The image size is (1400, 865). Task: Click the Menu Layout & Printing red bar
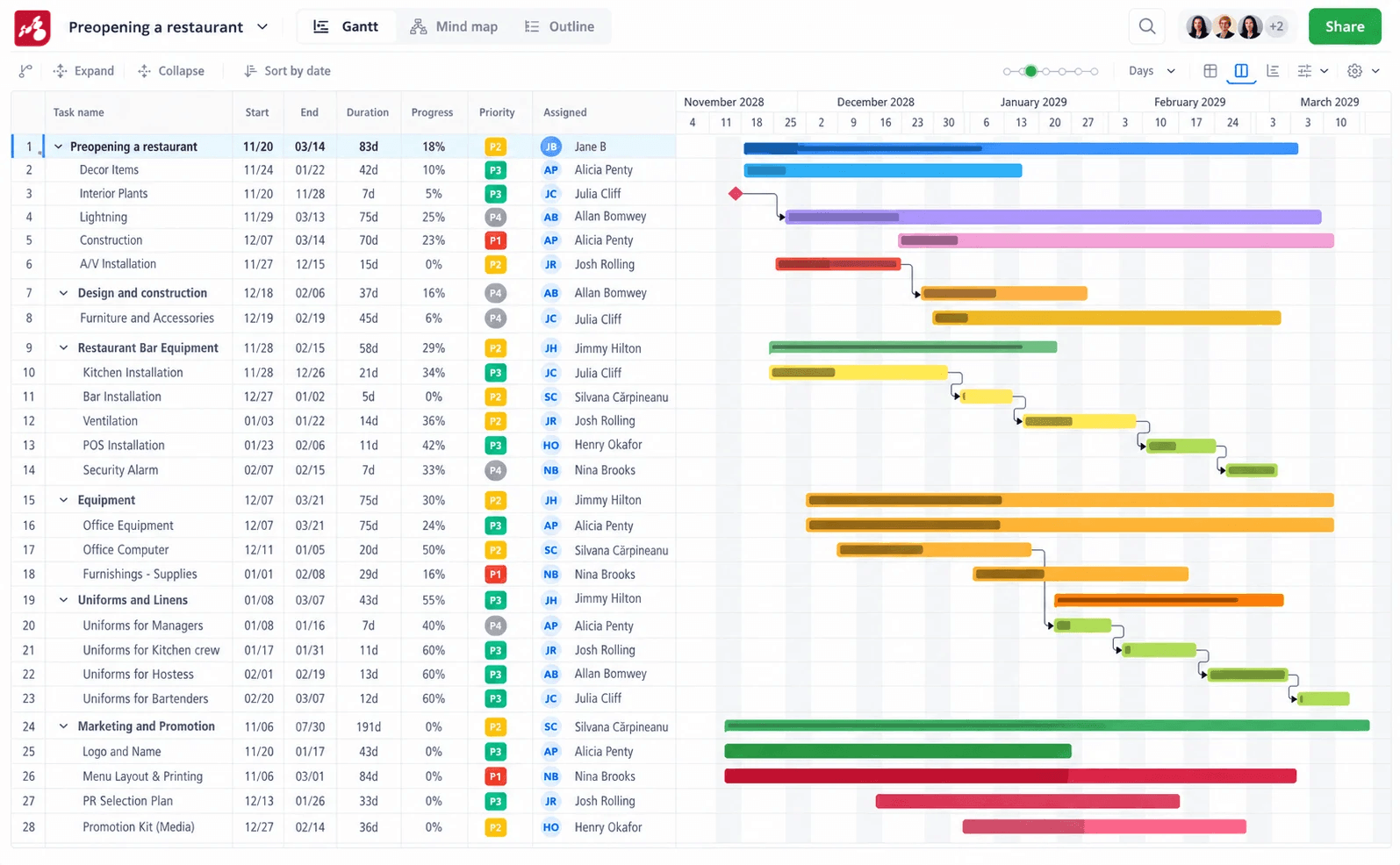1010,776
